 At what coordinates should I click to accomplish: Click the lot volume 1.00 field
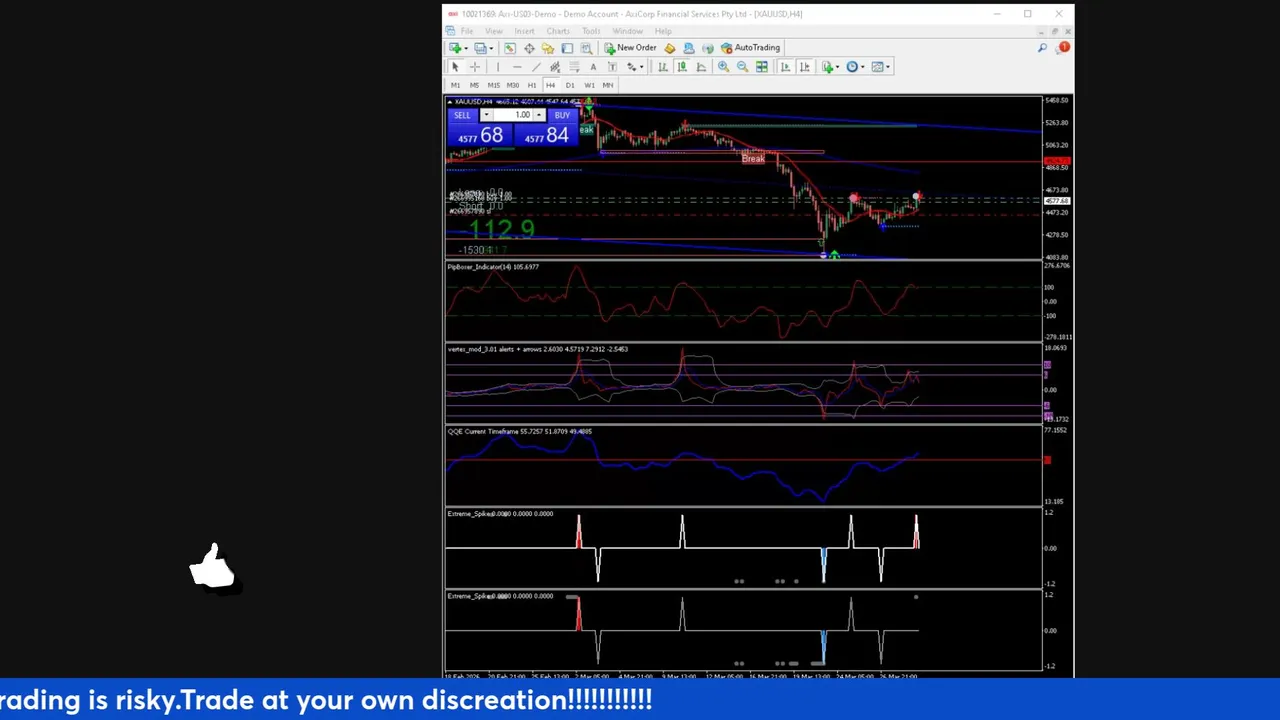tap(513, 115)
